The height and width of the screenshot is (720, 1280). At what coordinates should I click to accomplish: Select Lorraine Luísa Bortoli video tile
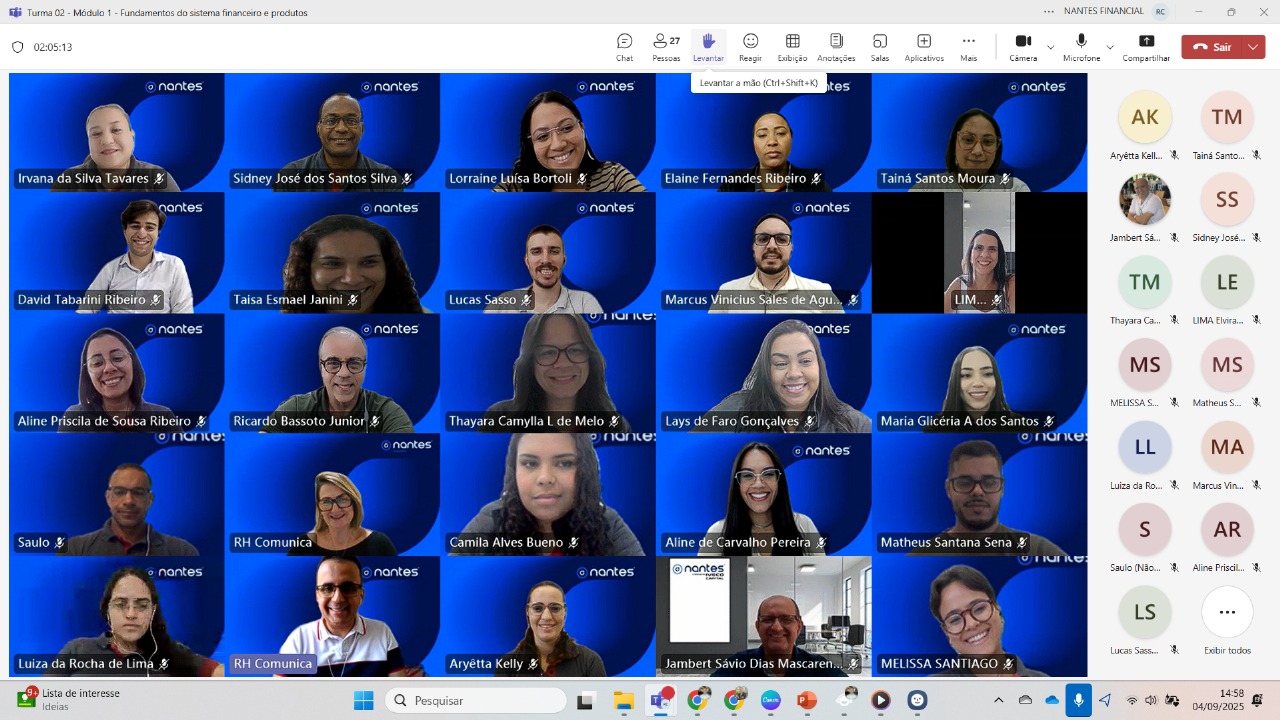[548, 131]
